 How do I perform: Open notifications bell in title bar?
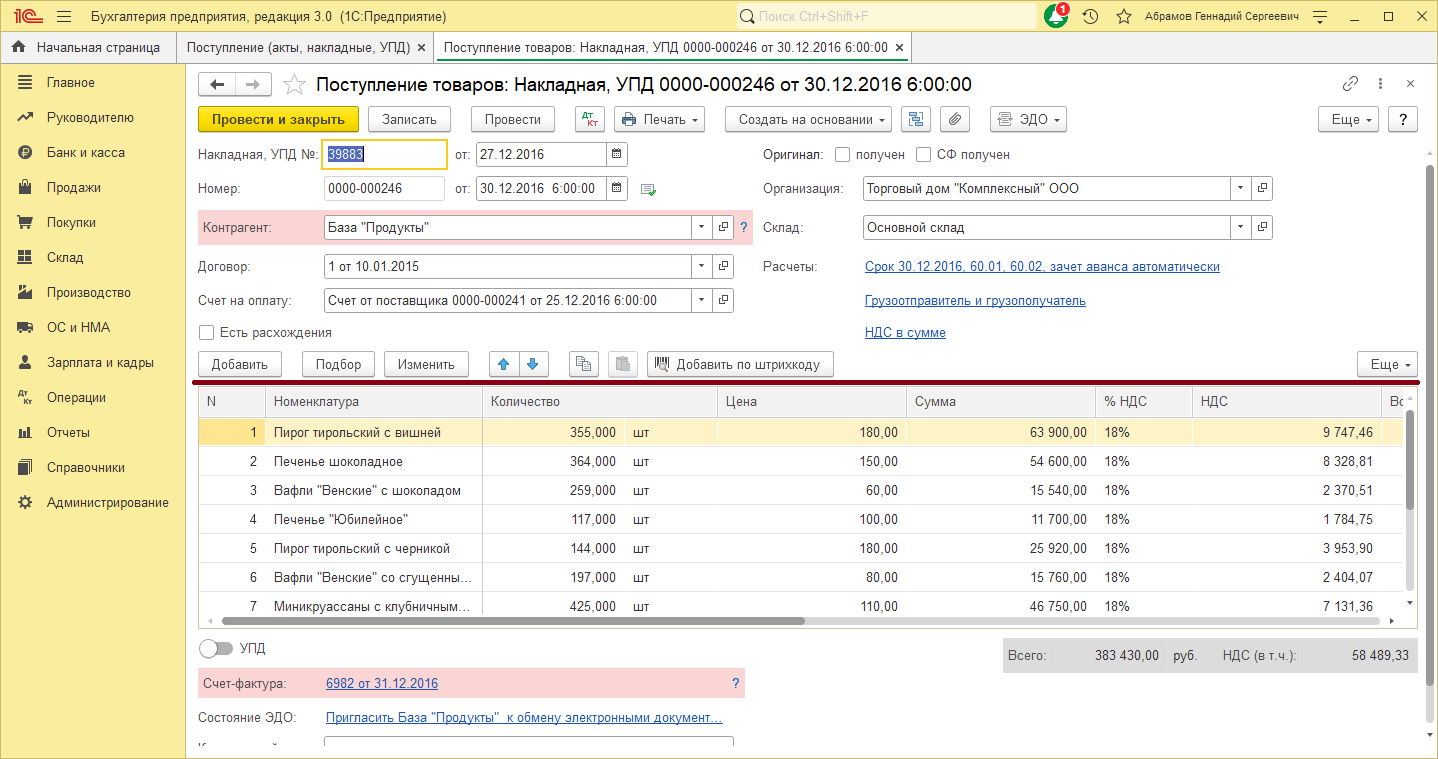tap(1055, 17)
